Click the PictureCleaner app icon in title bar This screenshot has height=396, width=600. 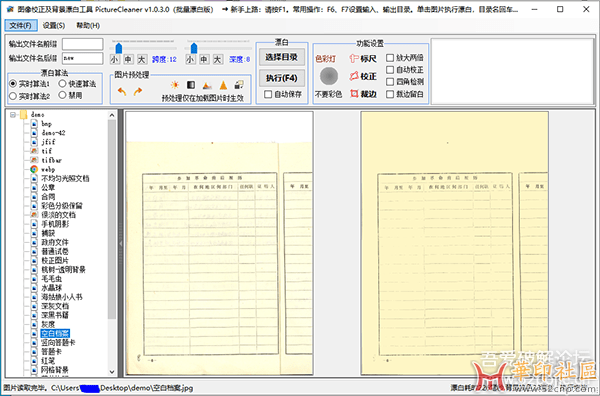tap(10, 9)
